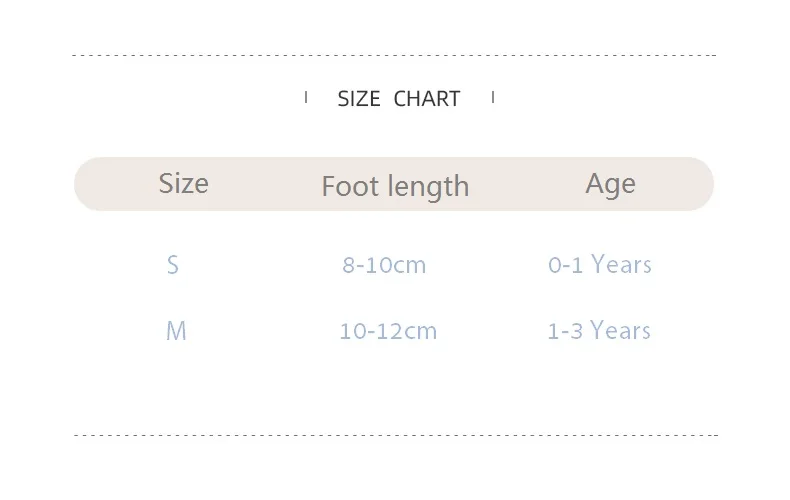
Task: Click the word Years in the M row
Action: pyautogui.click(x=620, y=331)
